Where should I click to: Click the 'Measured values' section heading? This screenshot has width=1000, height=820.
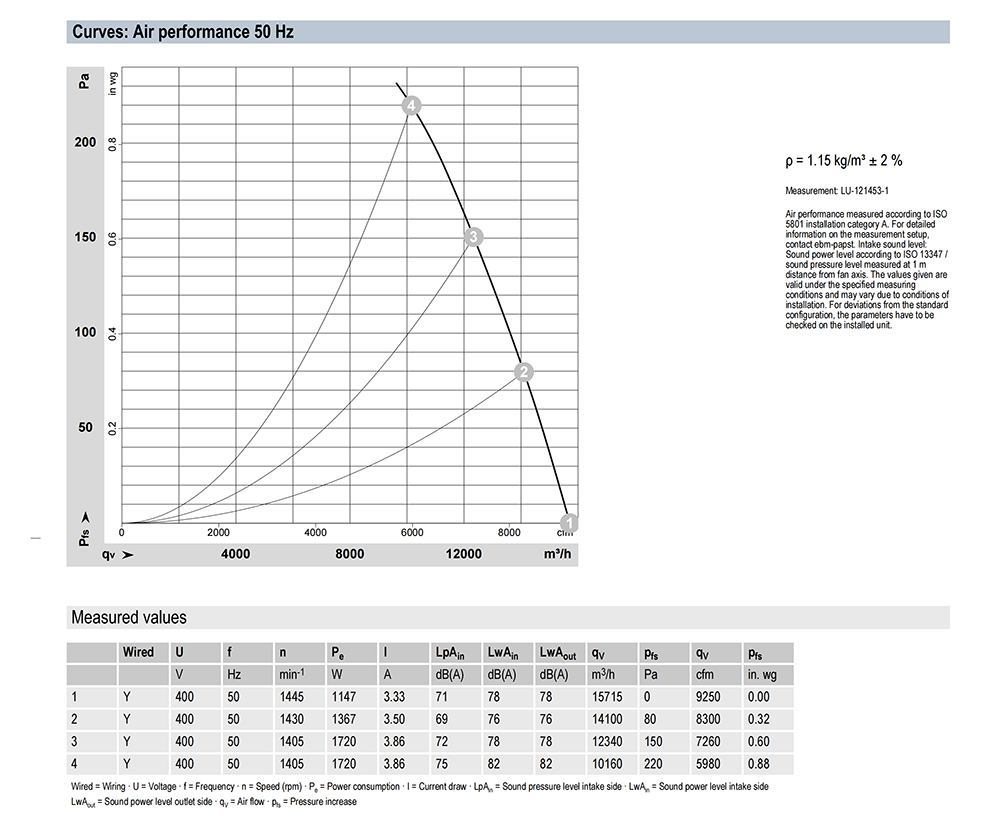[128, 617]
